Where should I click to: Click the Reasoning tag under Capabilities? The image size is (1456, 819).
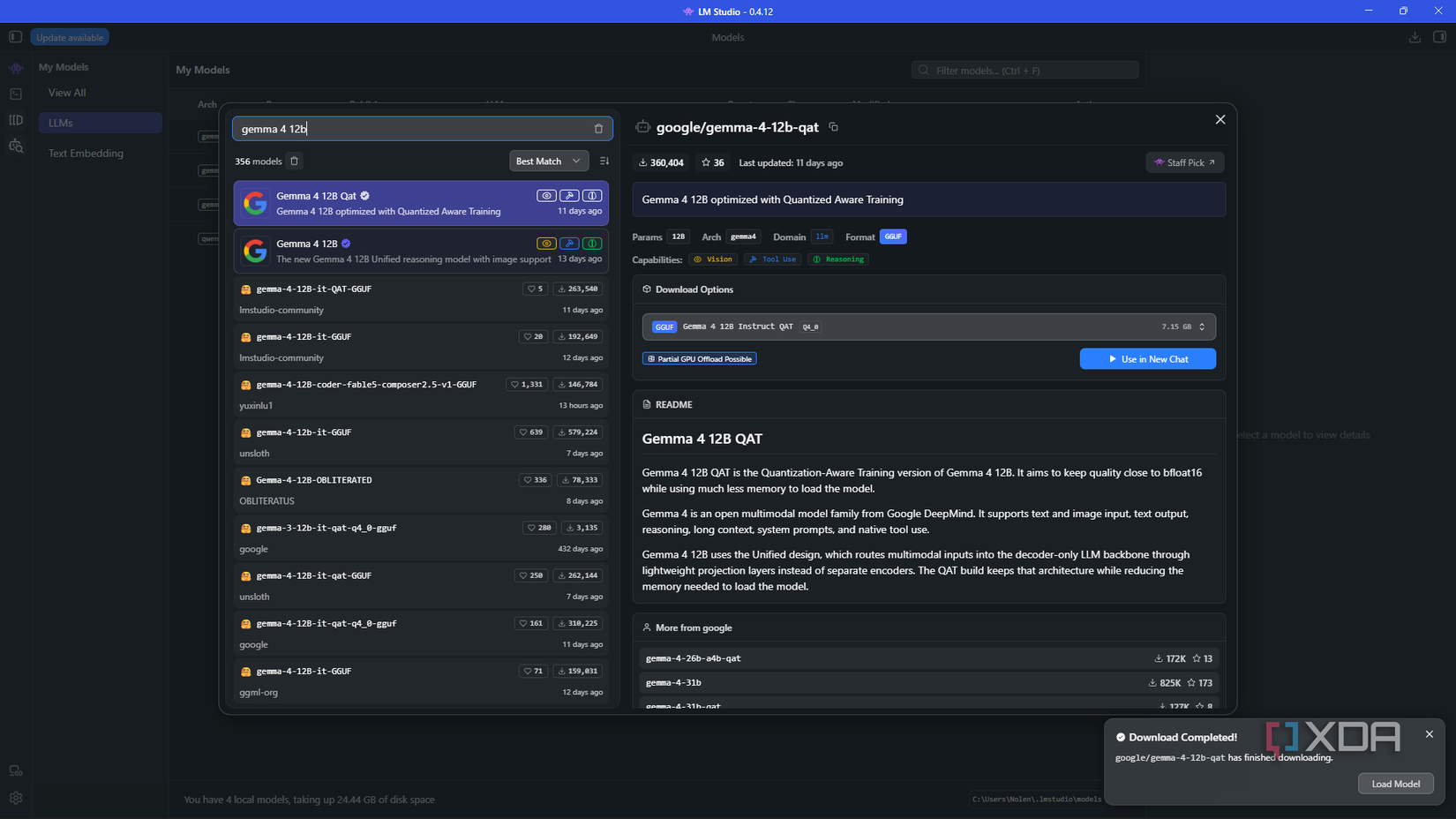coord(838,259)
